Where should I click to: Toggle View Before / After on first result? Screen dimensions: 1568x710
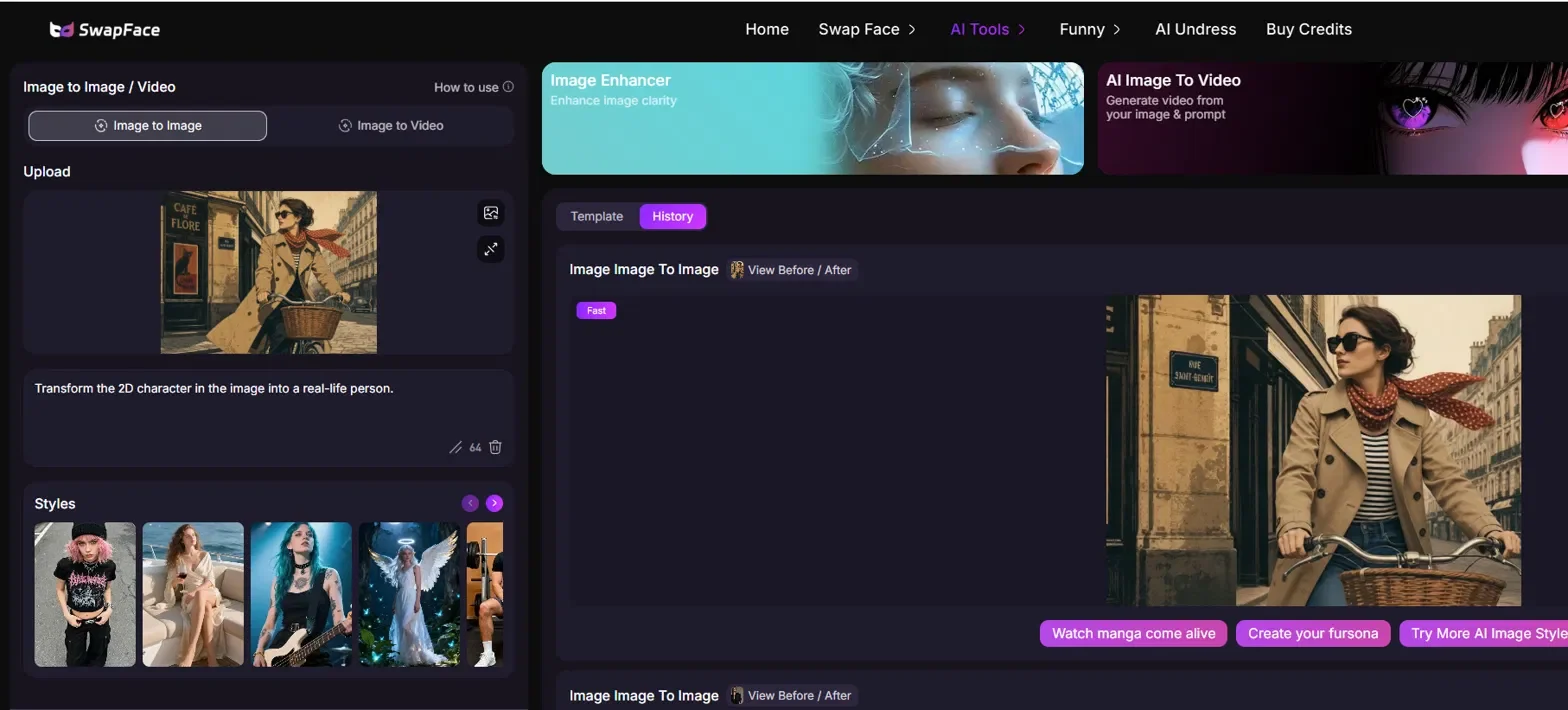pyautogui.click(x=791, y=270)
